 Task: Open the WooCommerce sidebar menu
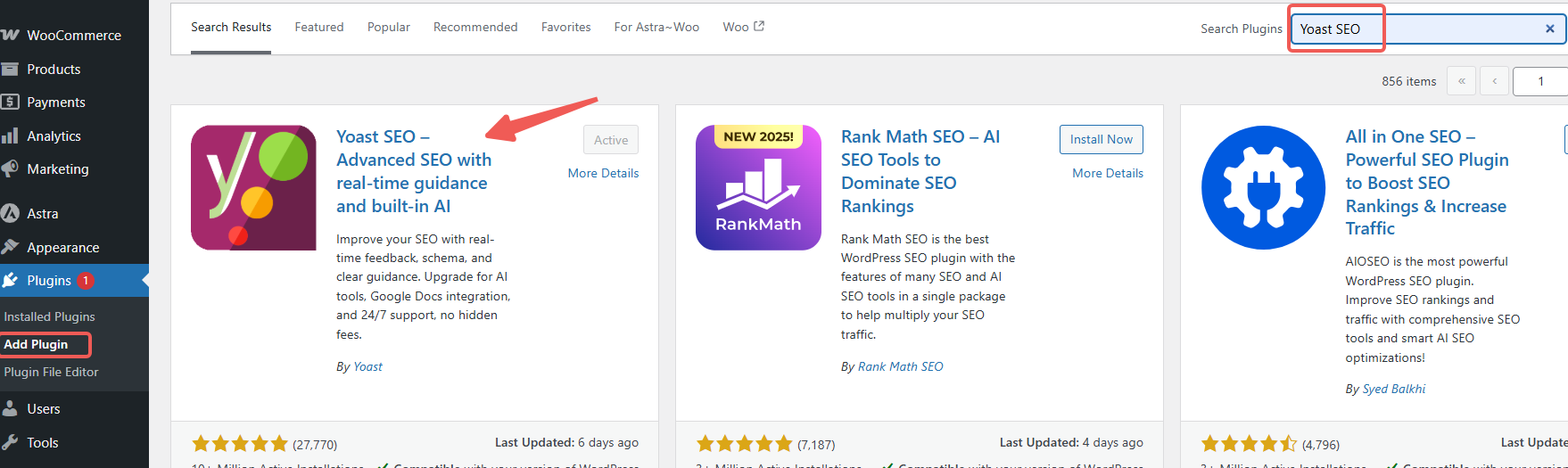(73, 36)
